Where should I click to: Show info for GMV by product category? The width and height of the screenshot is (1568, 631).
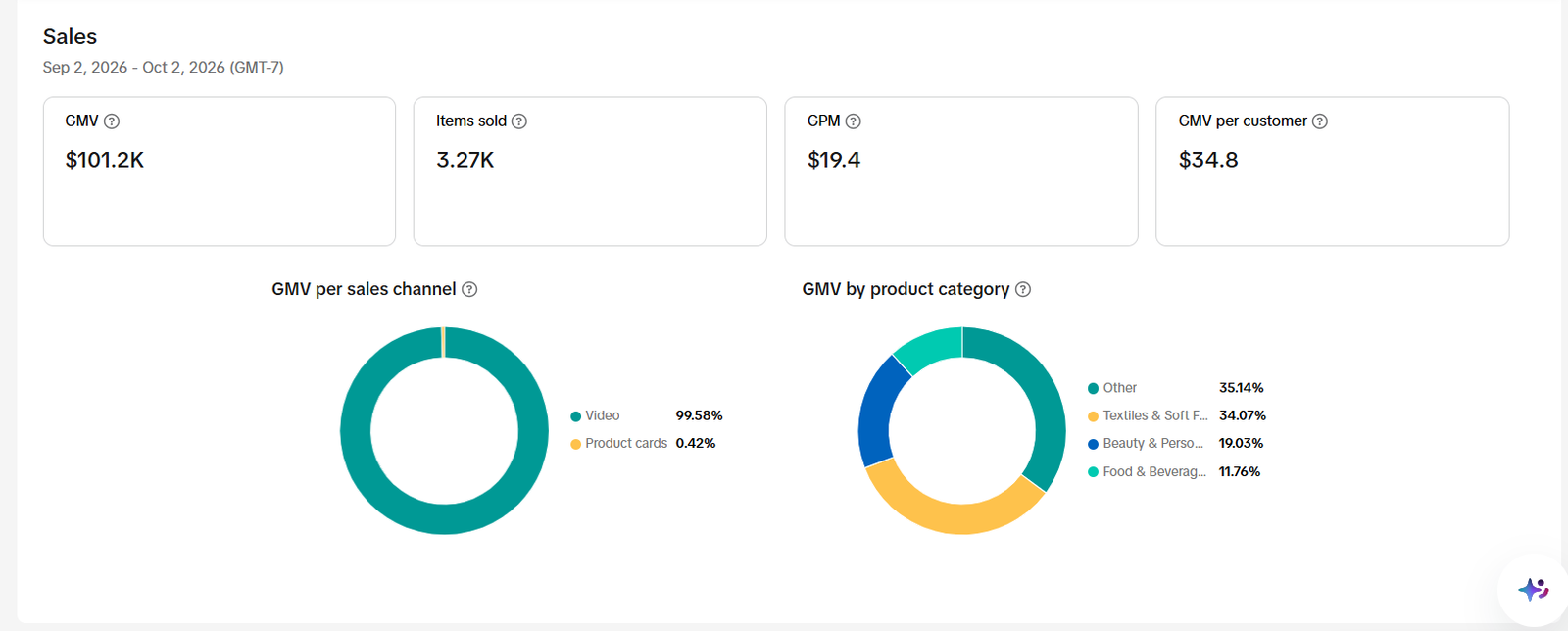tap(1023, 289)
